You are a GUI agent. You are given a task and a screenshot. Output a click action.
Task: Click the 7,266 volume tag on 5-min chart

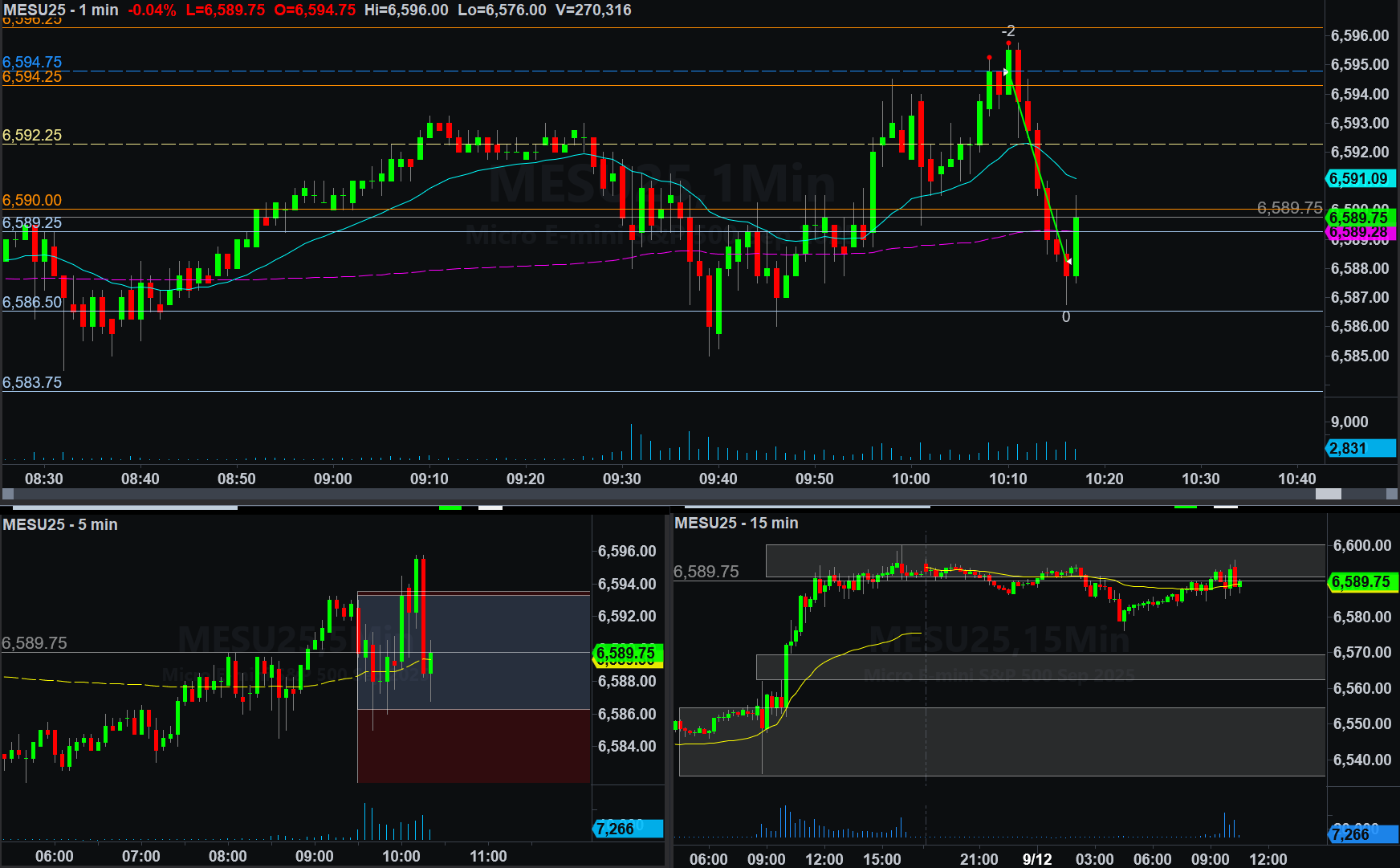tap(628, 829)
